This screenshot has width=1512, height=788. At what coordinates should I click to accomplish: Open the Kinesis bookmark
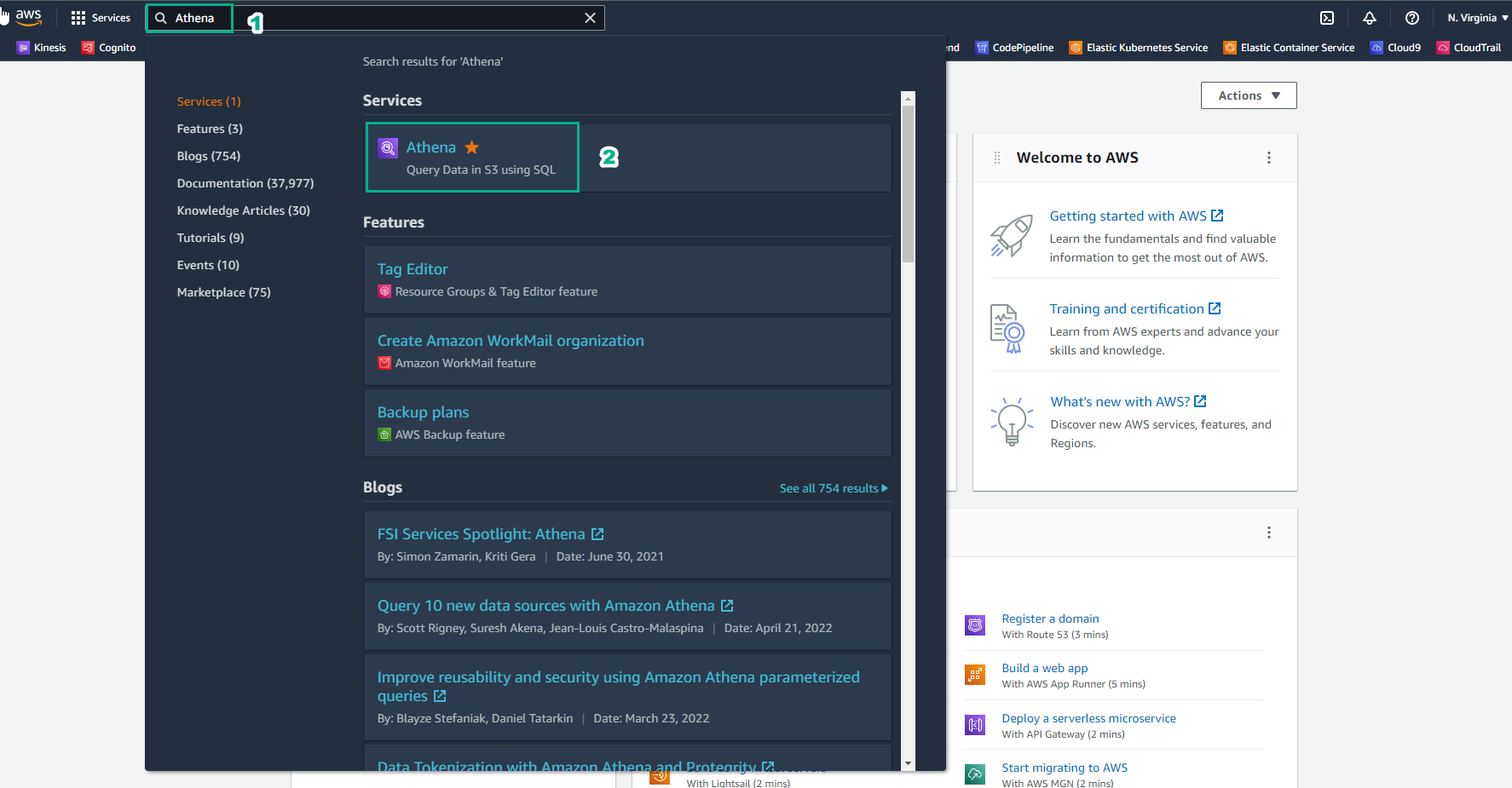[x=41, y=48]
